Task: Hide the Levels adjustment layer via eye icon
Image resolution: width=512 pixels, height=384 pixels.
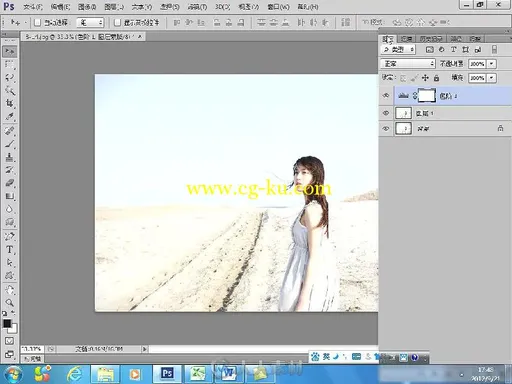Action: point(386,96)
